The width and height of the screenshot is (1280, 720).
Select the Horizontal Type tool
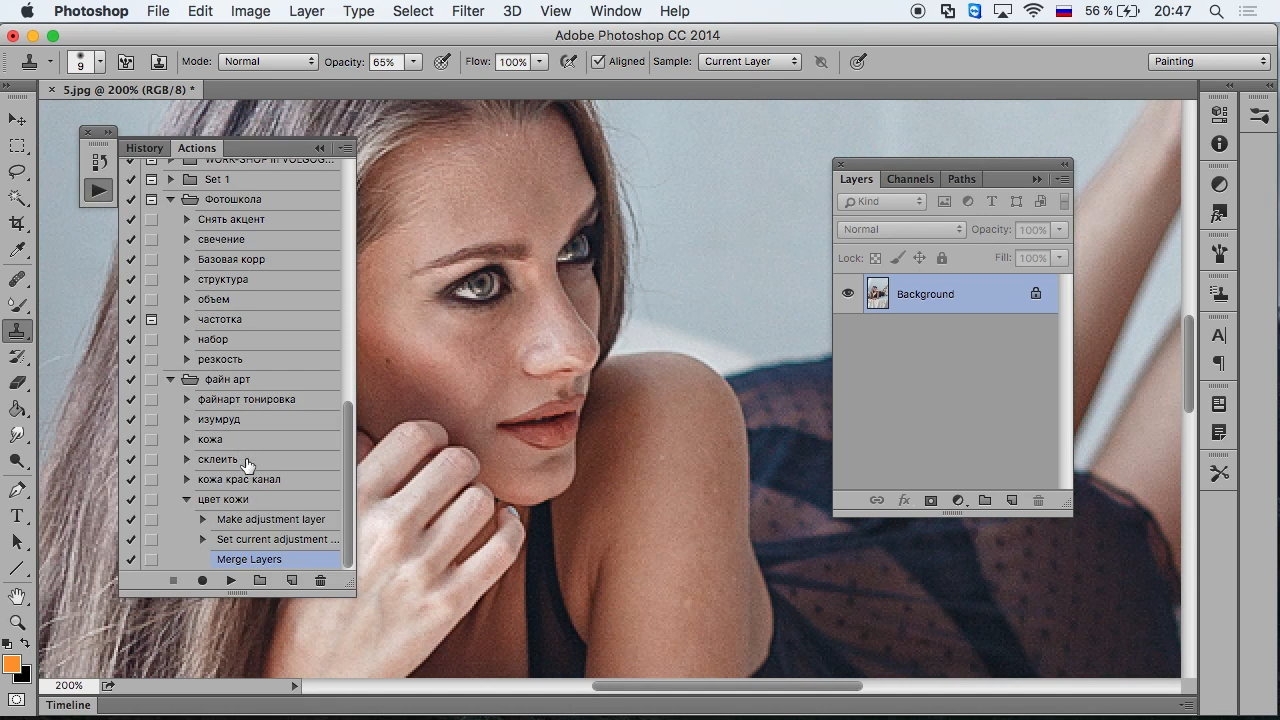coord(17,515)
